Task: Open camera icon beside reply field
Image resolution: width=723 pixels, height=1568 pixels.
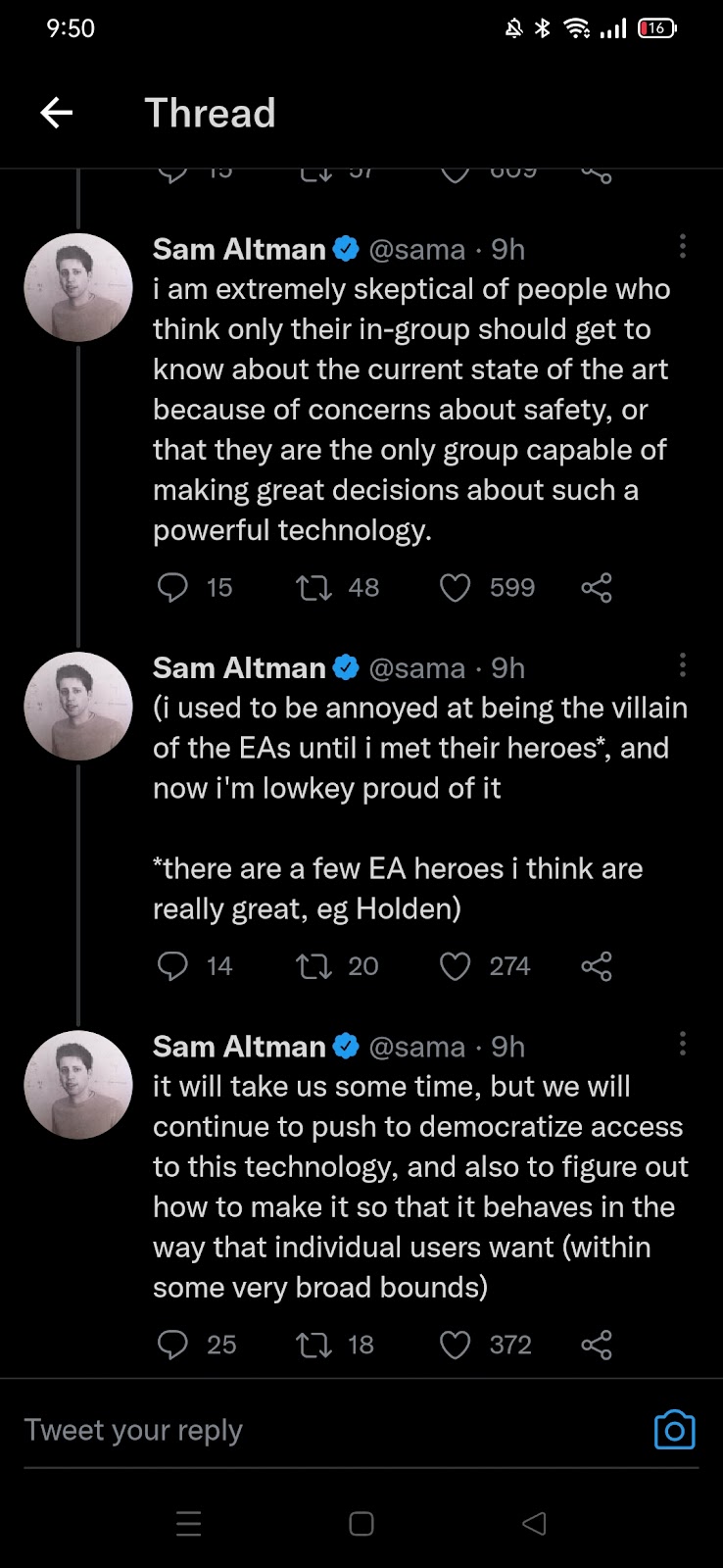Action: pos(674,1431)
